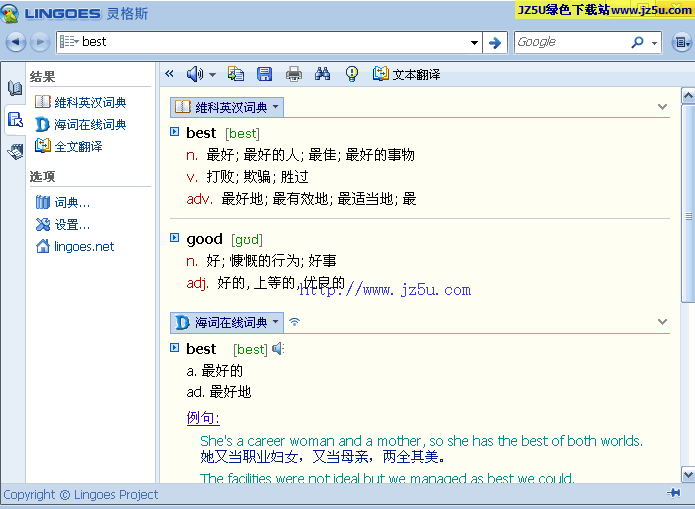Open 词典... dictionaries option
The height and width of the screenshot is (509, 695).
[x=62, y=203]
